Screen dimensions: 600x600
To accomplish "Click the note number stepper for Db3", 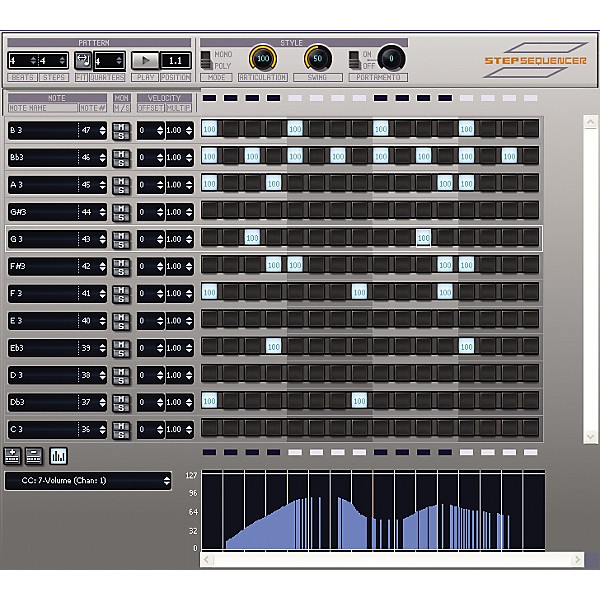I will click(x=102, y=402).
